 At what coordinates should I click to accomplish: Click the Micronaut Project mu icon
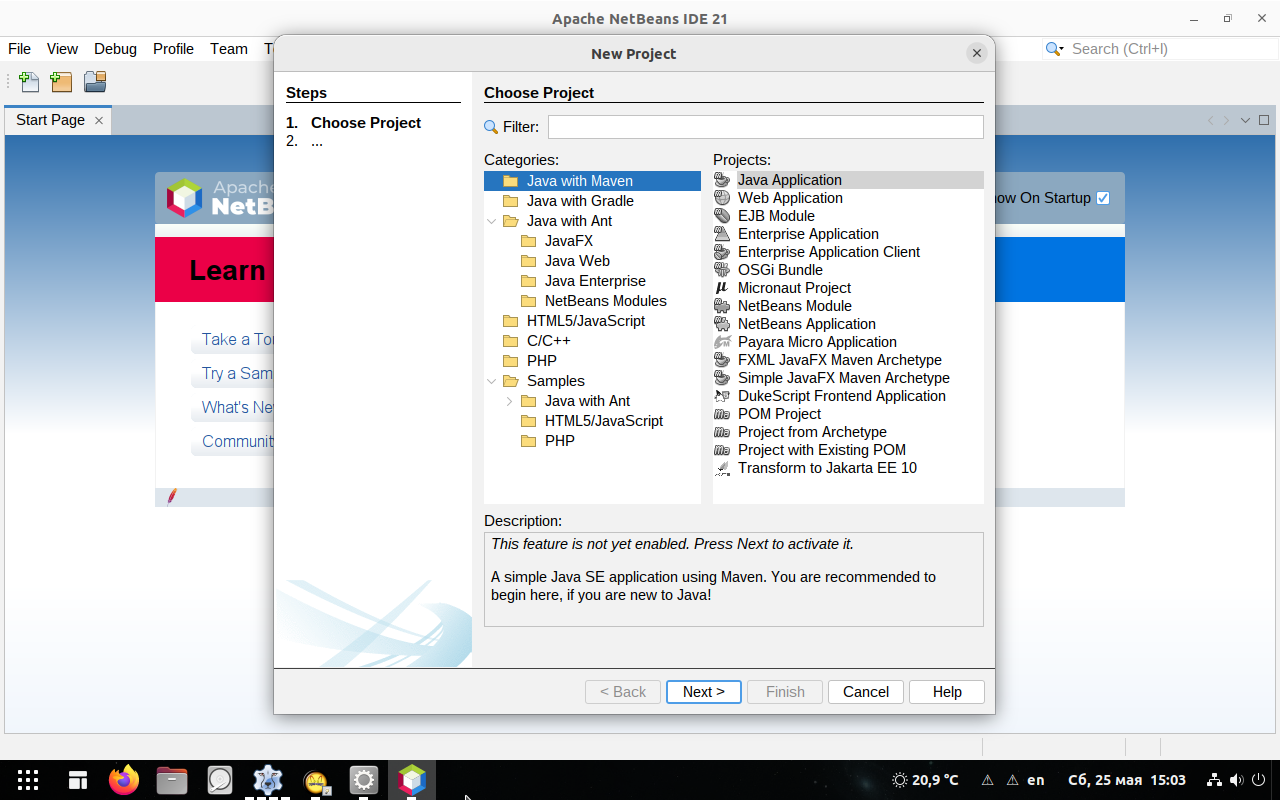pos(722,288)
